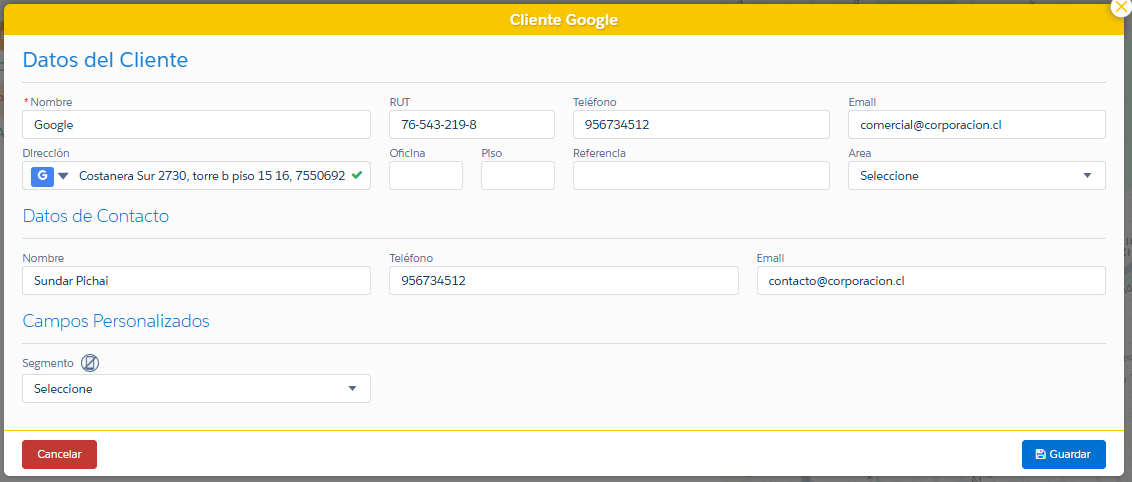Click the icon beside the Segmento label
The width and height of the screenshot is (1132, 482).
click(90, 363)
